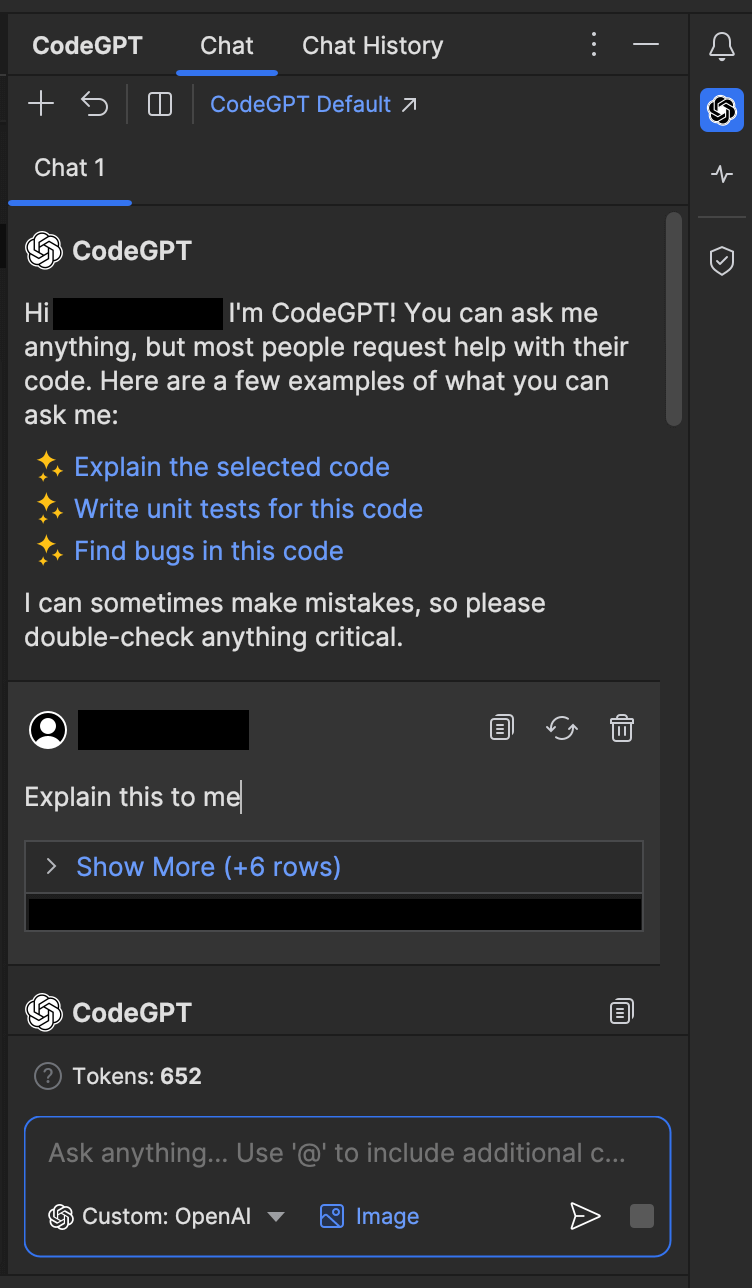Open the notifications bell in sidebar

click(721, 46)
